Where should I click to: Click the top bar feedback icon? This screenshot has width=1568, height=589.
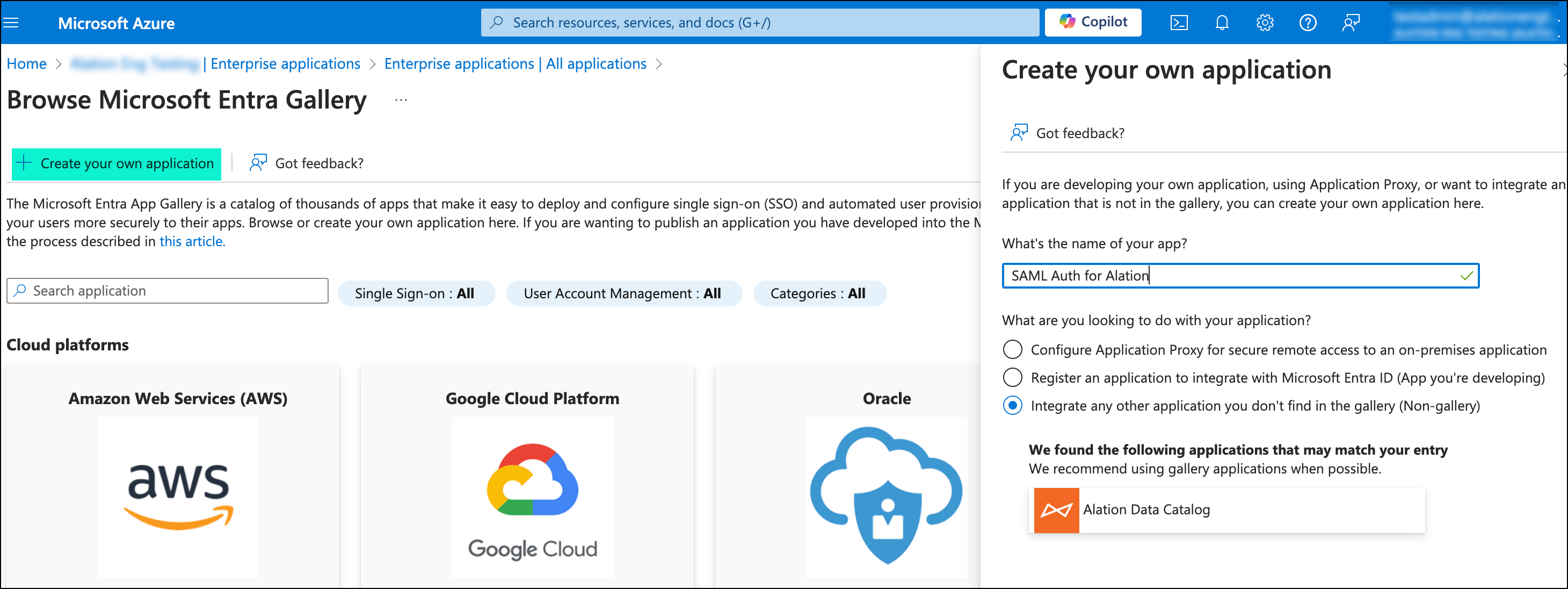(1350, 23)
